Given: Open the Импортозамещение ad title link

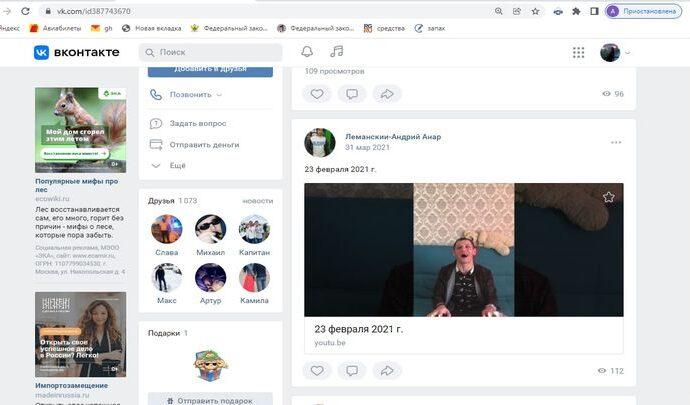Looking at the screenshot, I should point(71,385).
